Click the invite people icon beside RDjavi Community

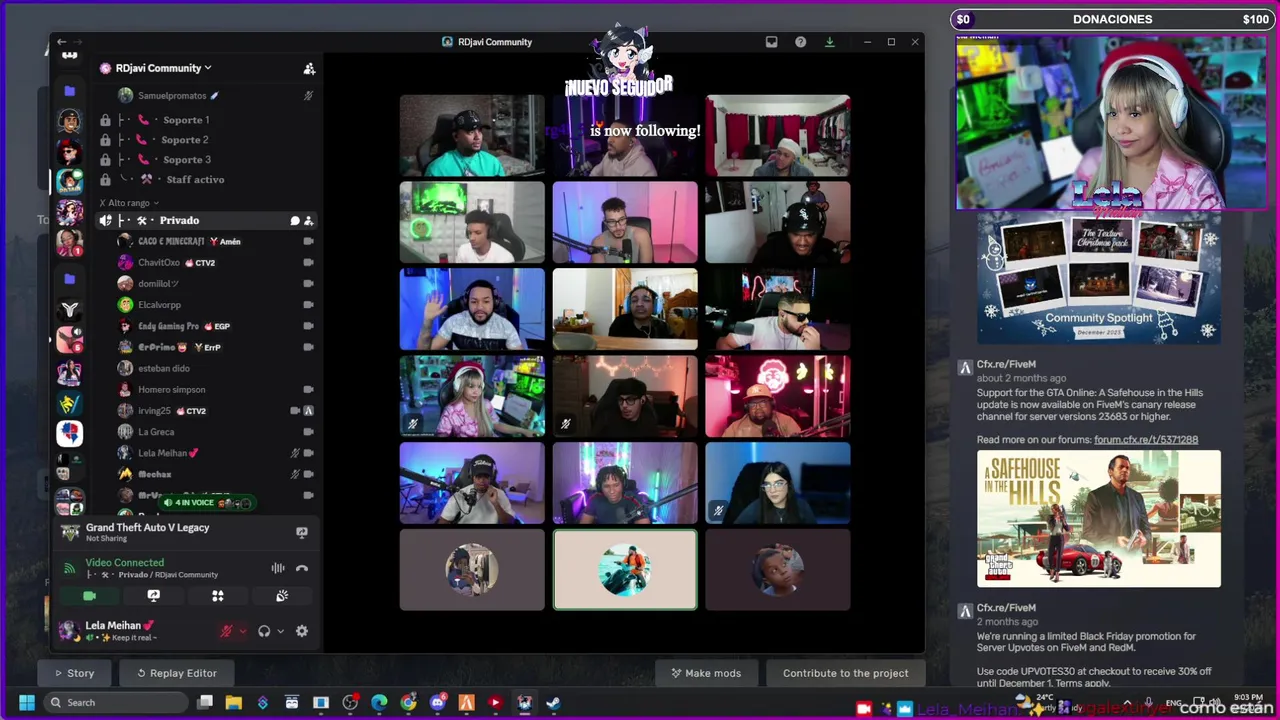tap(309, 68)
